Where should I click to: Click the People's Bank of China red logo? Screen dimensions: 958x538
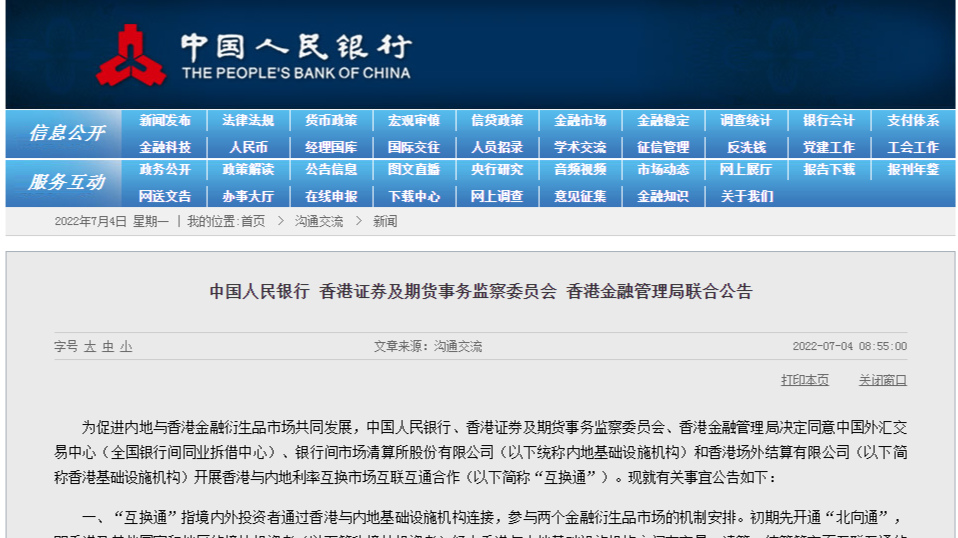(x=131, y=56)
